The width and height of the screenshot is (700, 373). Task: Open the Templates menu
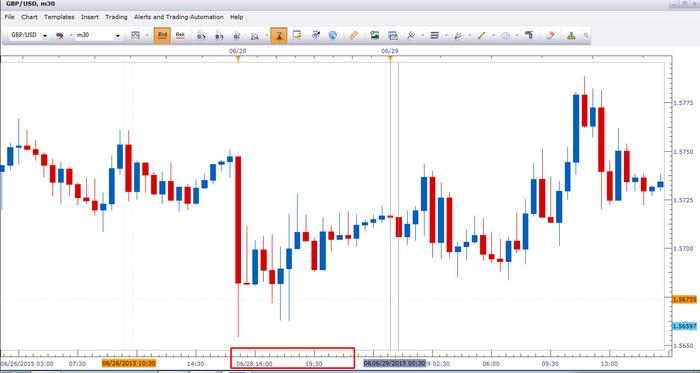coord(59,17)
